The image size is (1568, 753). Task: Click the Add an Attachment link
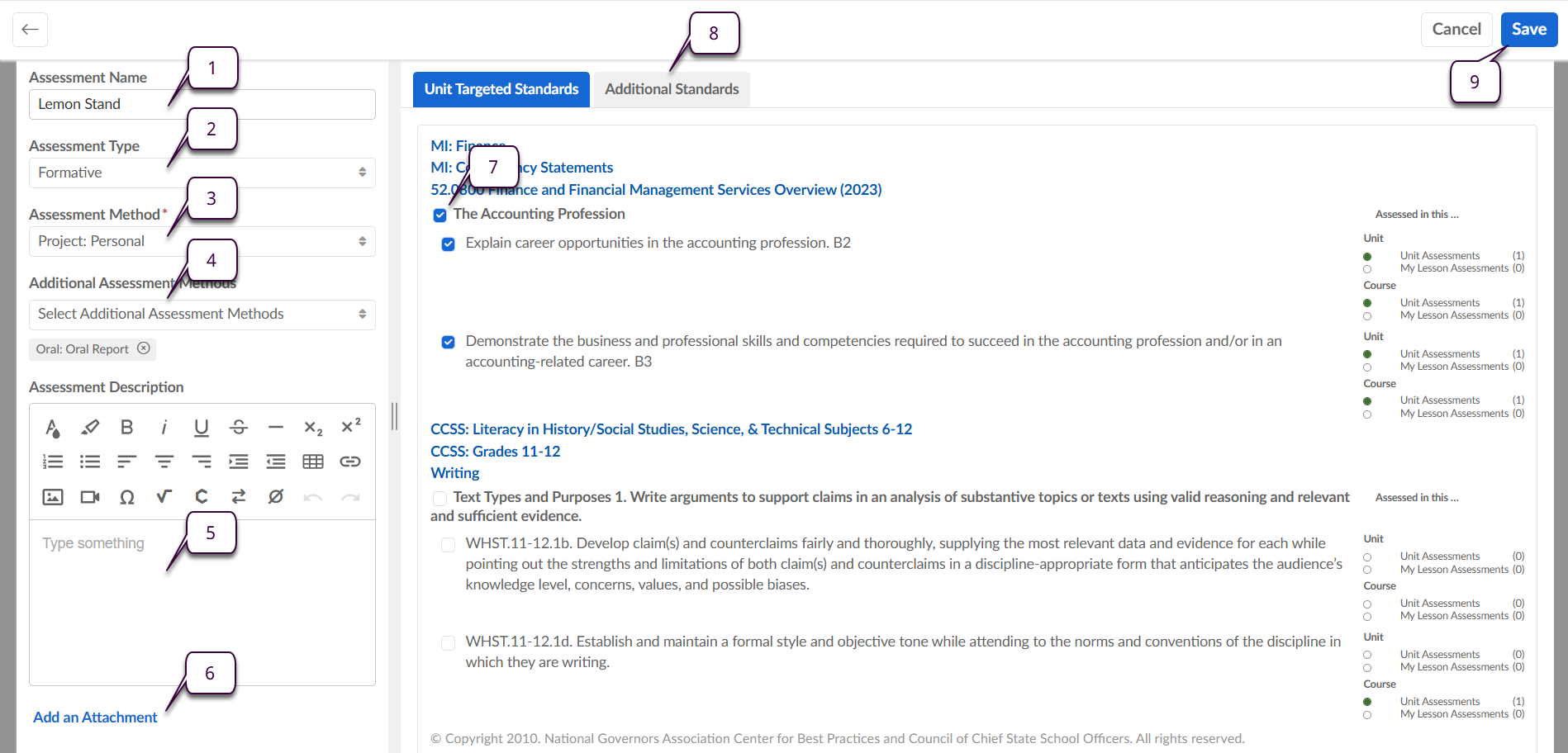point(95,717)
